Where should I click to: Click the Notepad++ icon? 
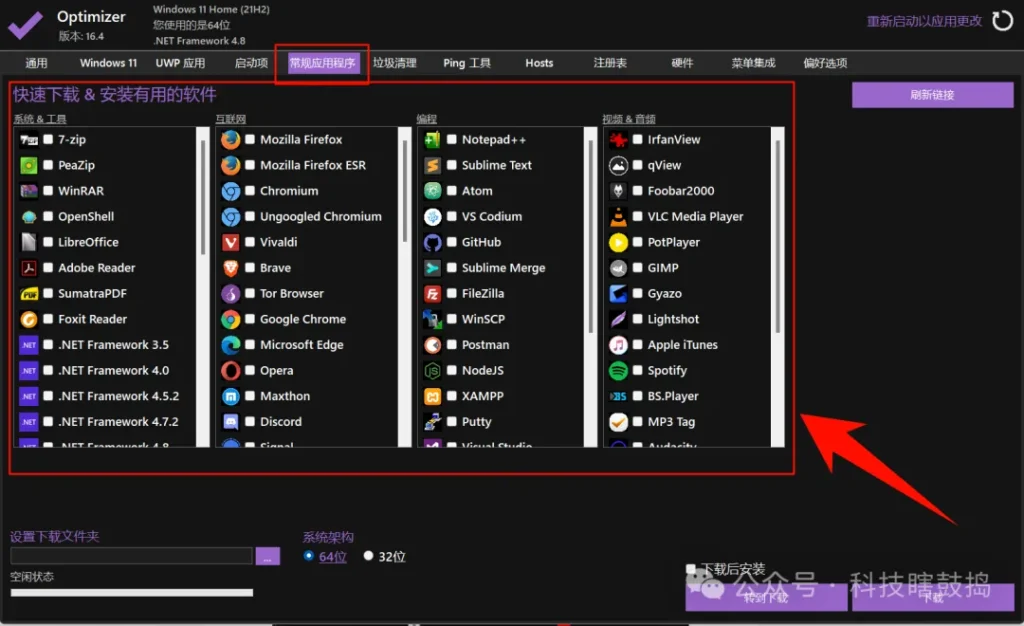432,140
